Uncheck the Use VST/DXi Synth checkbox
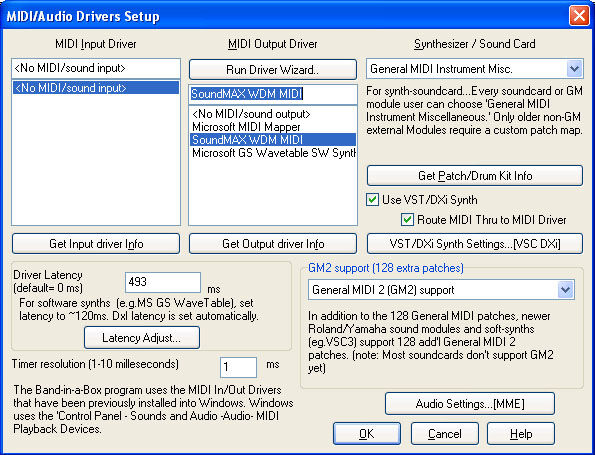This screenshot has width=595, height=455. [372, 200]
